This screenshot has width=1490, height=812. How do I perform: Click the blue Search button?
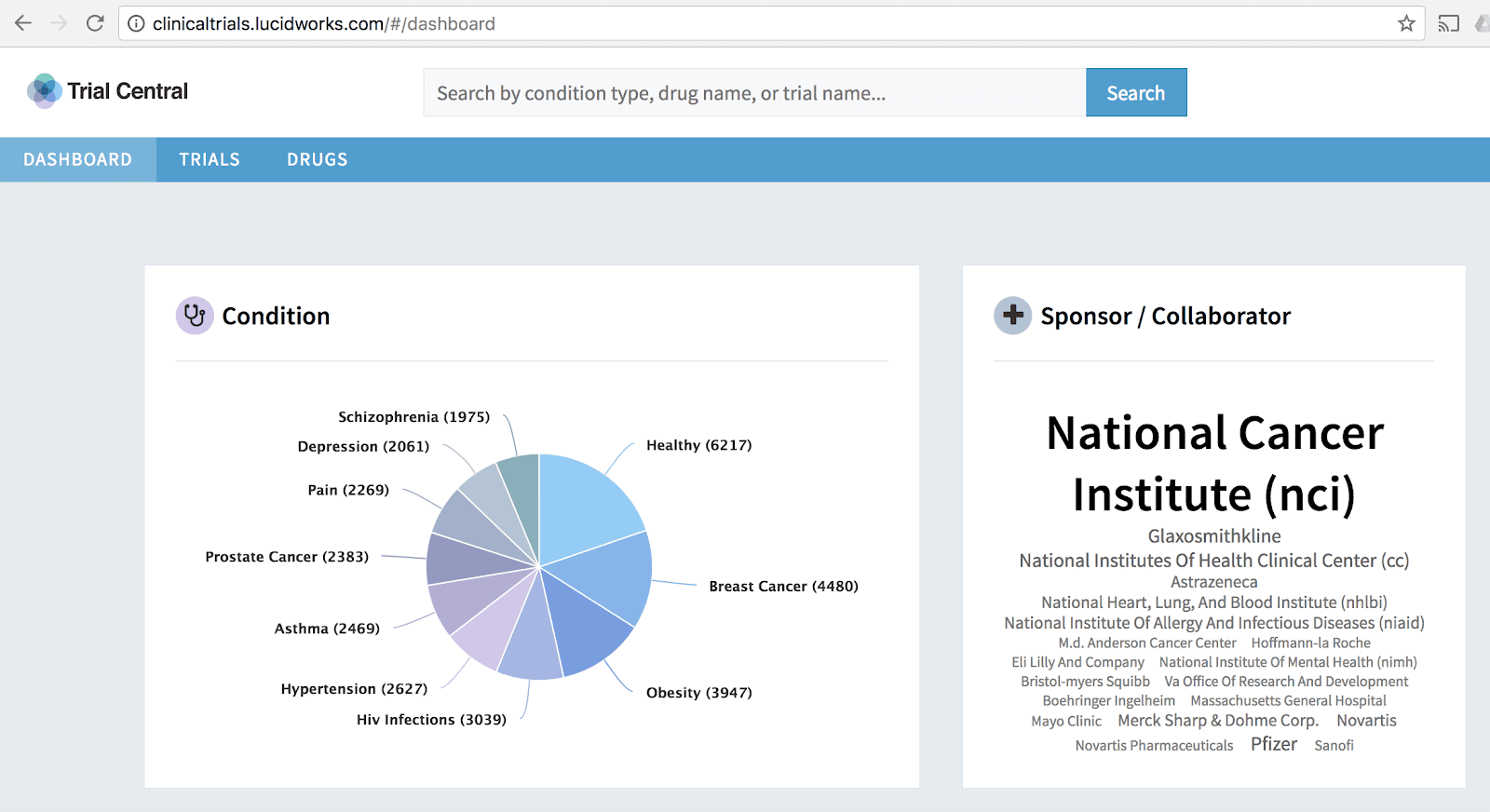[1136, 92]
